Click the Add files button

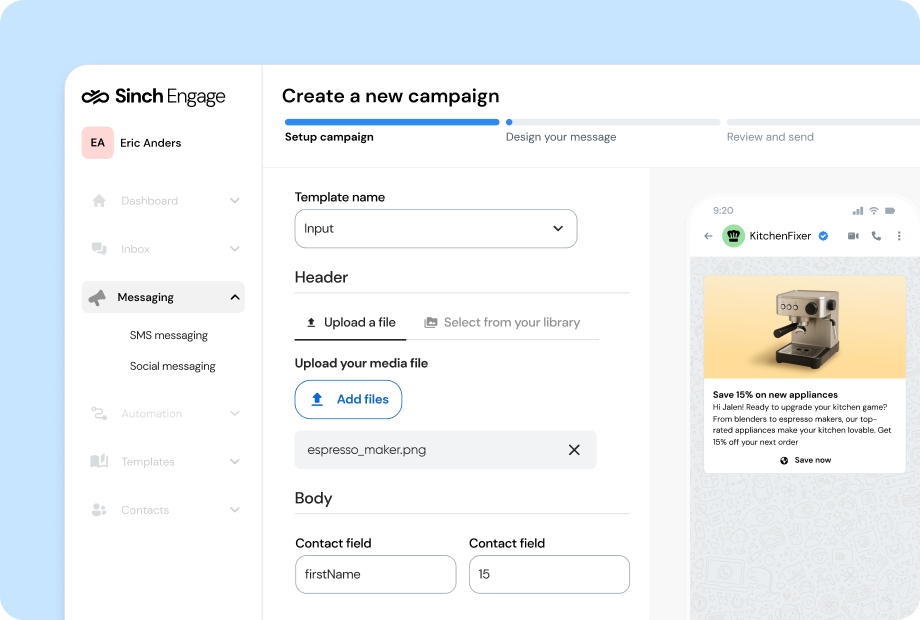coord(348,400)
